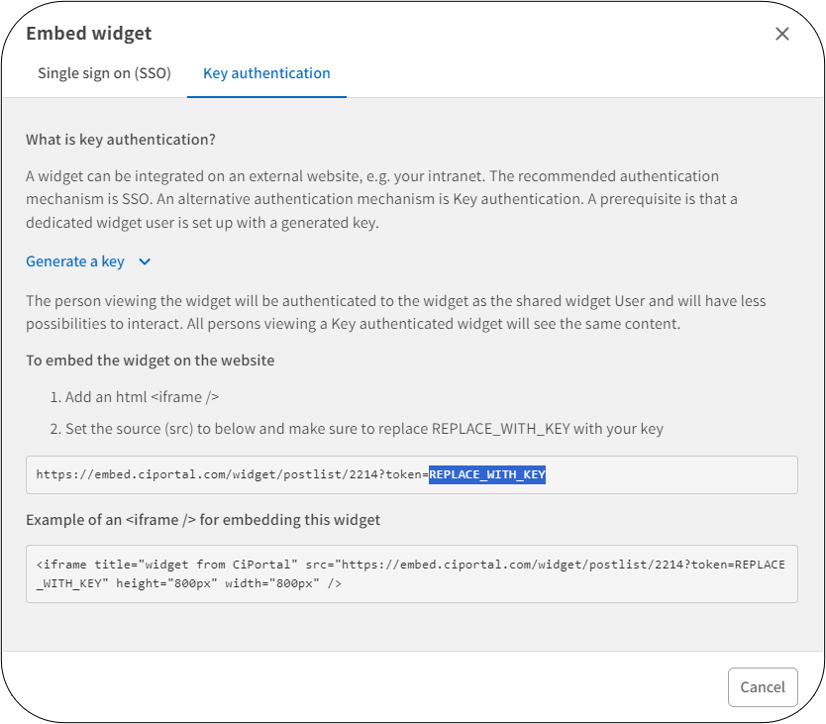Expand the Generate a key section
Viewport: 826px width, 724px height.
[x=74, y=261]
